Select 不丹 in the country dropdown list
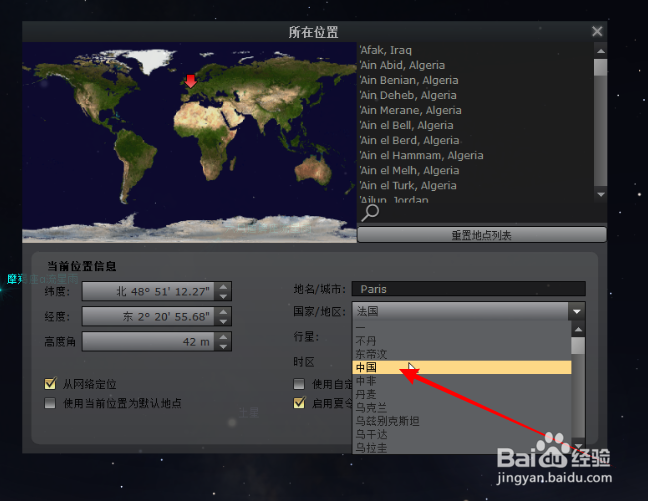The height and width of the screenshot is (501, 648). click(462, 341)
